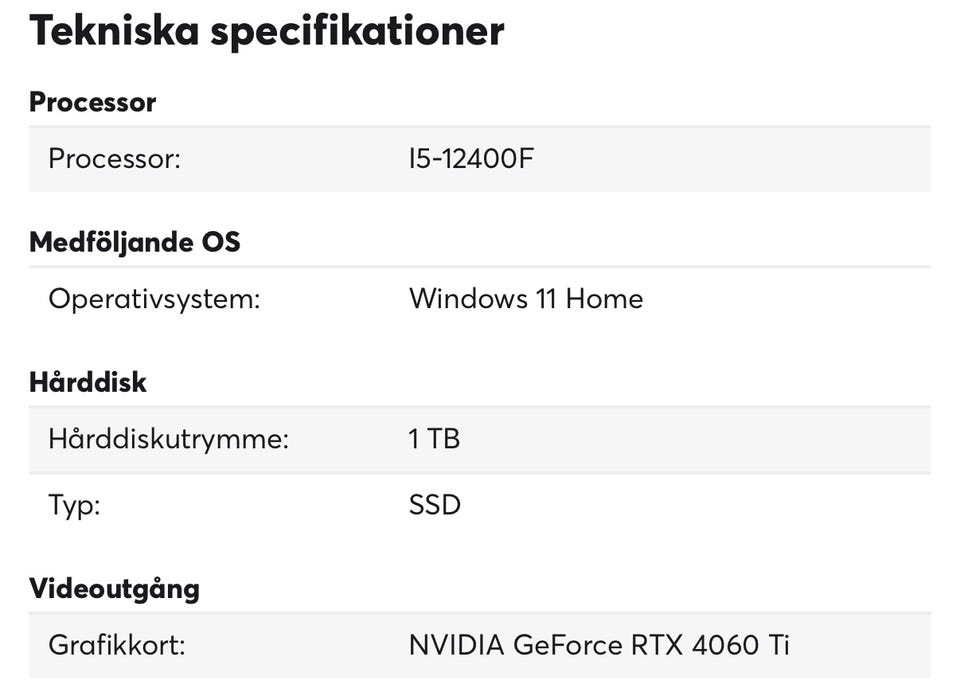Click the Videoutgång section heading

(x=114, y=588)
